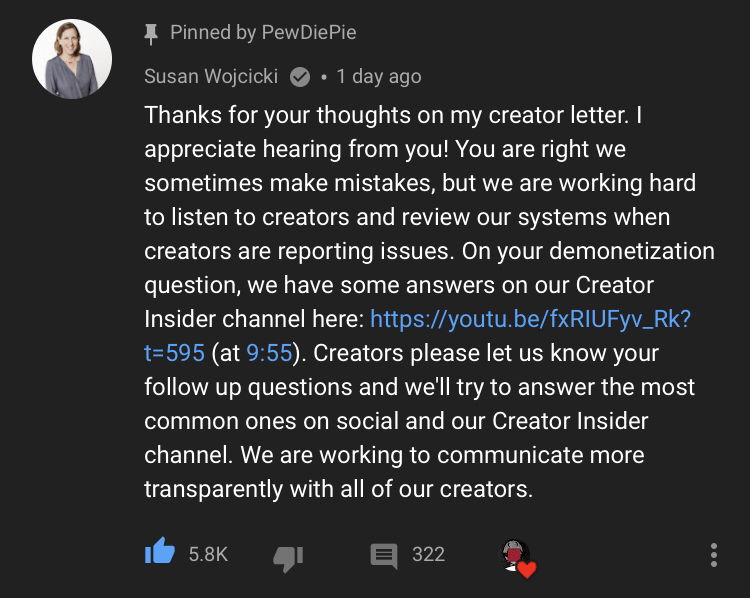The image size is (750, 598).
Task: Open the three-dot more options menu
Action: (714, 555)
